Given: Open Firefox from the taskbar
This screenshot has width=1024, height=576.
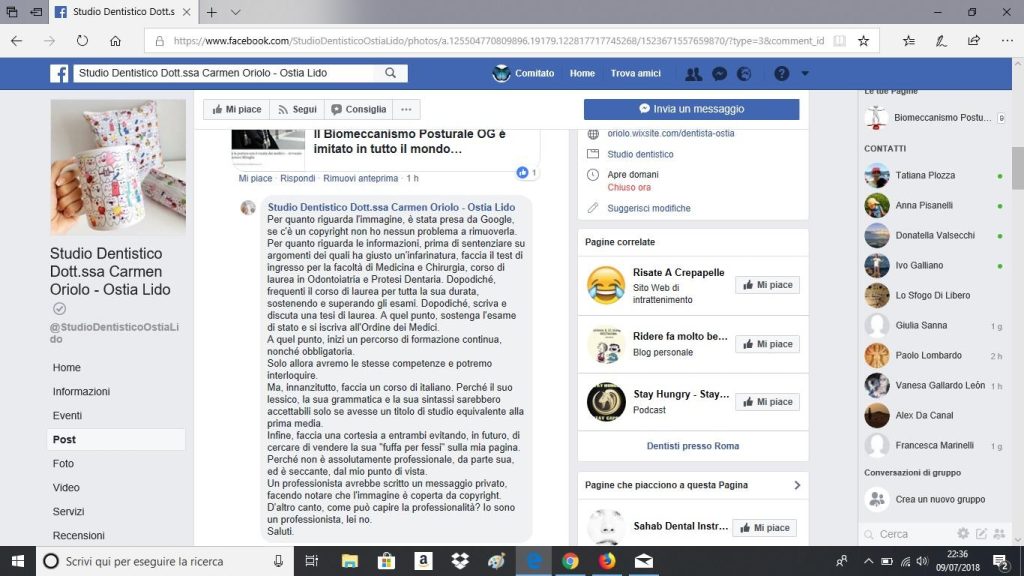Looking at the screenshot, I should pos(607,561).
